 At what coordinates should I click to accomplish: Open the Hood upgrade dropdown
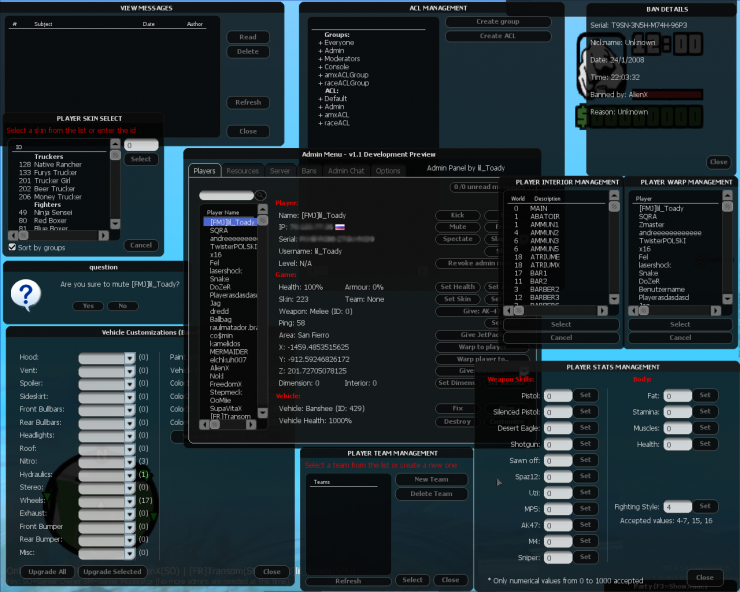pos(129,357)
